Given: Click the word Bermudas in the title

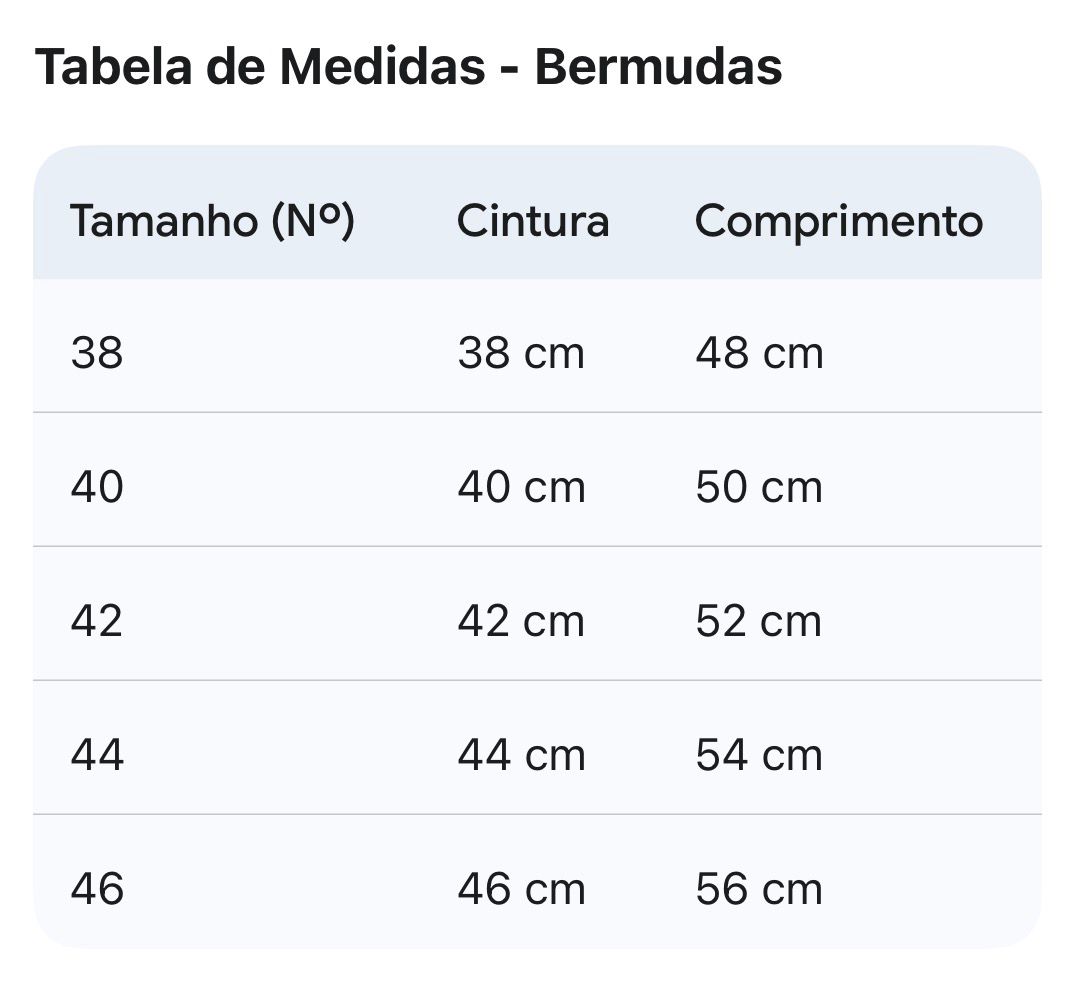Looking at the screenshot, I should pos(658,67).
